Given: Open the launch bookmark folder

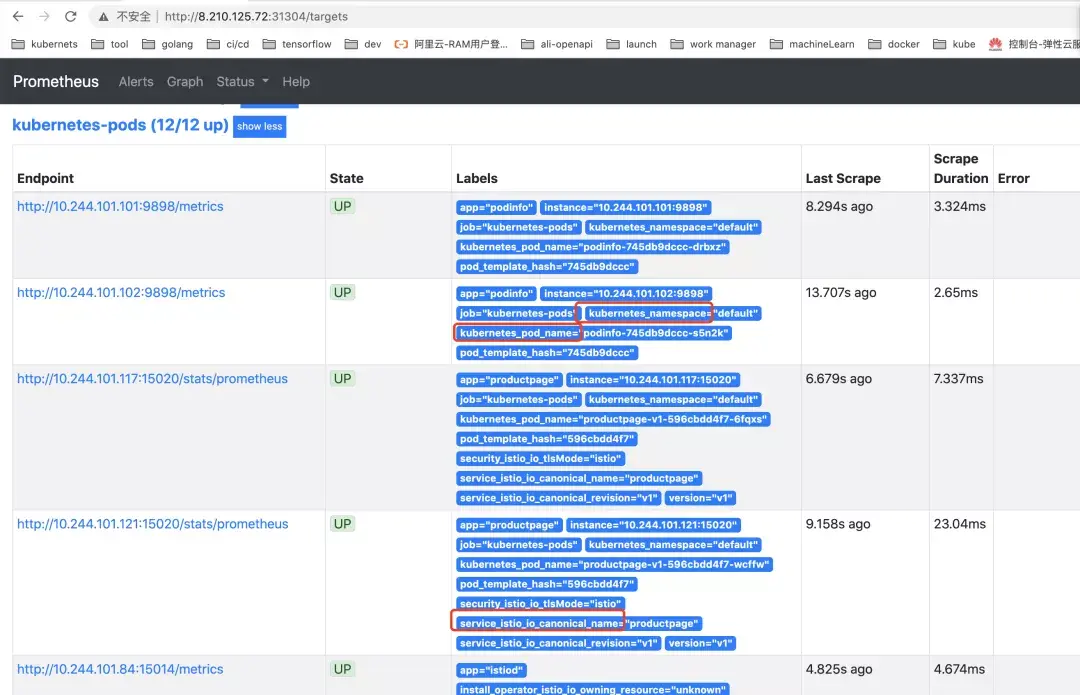Looking at the screenshot, I should click(632, 44).
